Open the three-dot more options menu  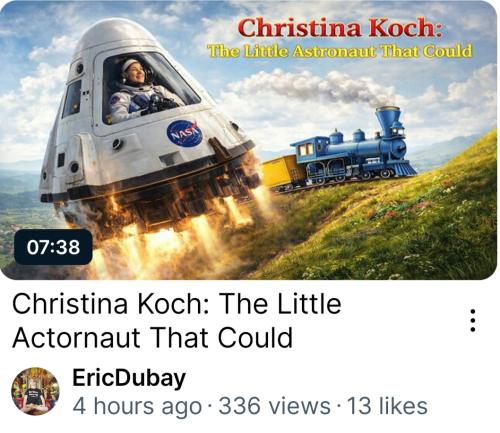(x=472, y=320)
